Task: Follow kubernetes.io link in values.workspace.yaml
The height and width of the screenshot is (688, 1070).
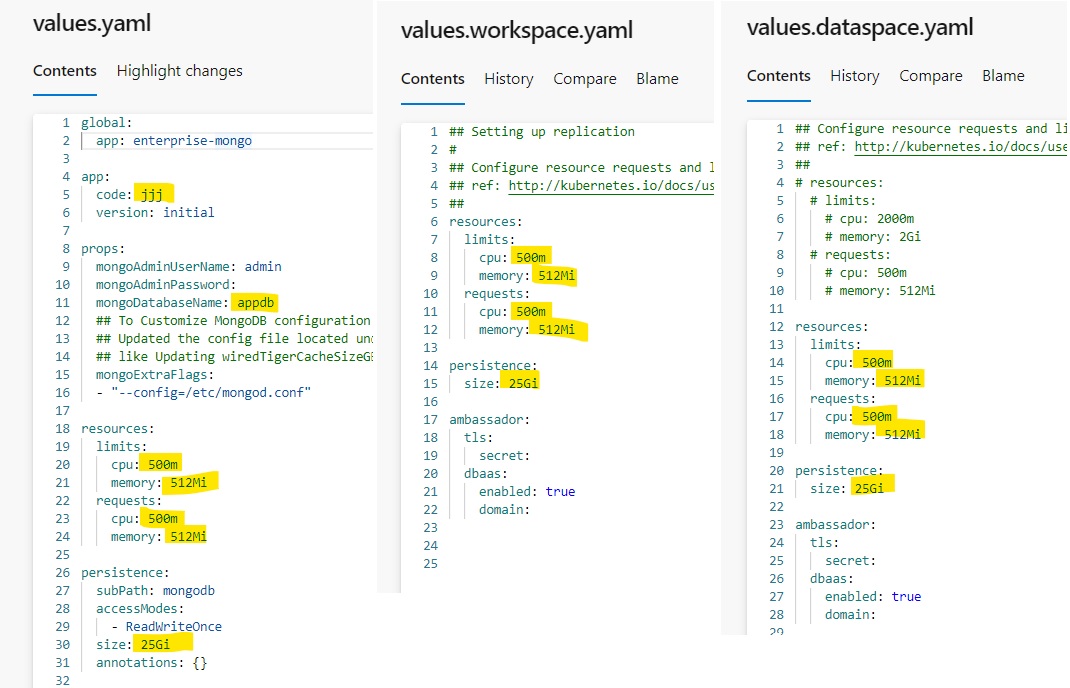Action: (x=610, y=186)
